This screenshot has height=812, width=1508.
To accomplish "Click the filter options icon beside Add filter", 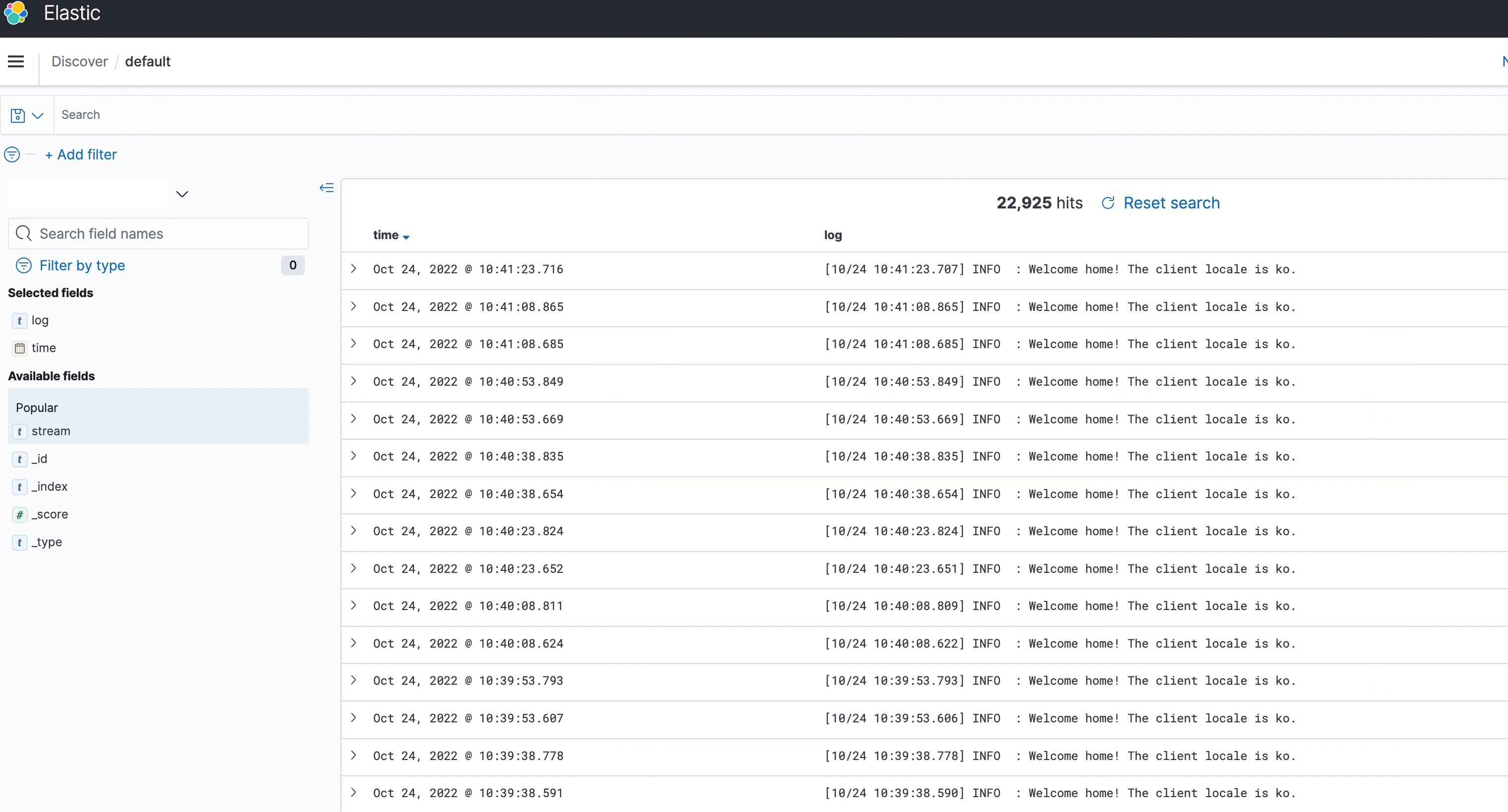I will pyautogui.click(x=12, y=155).
